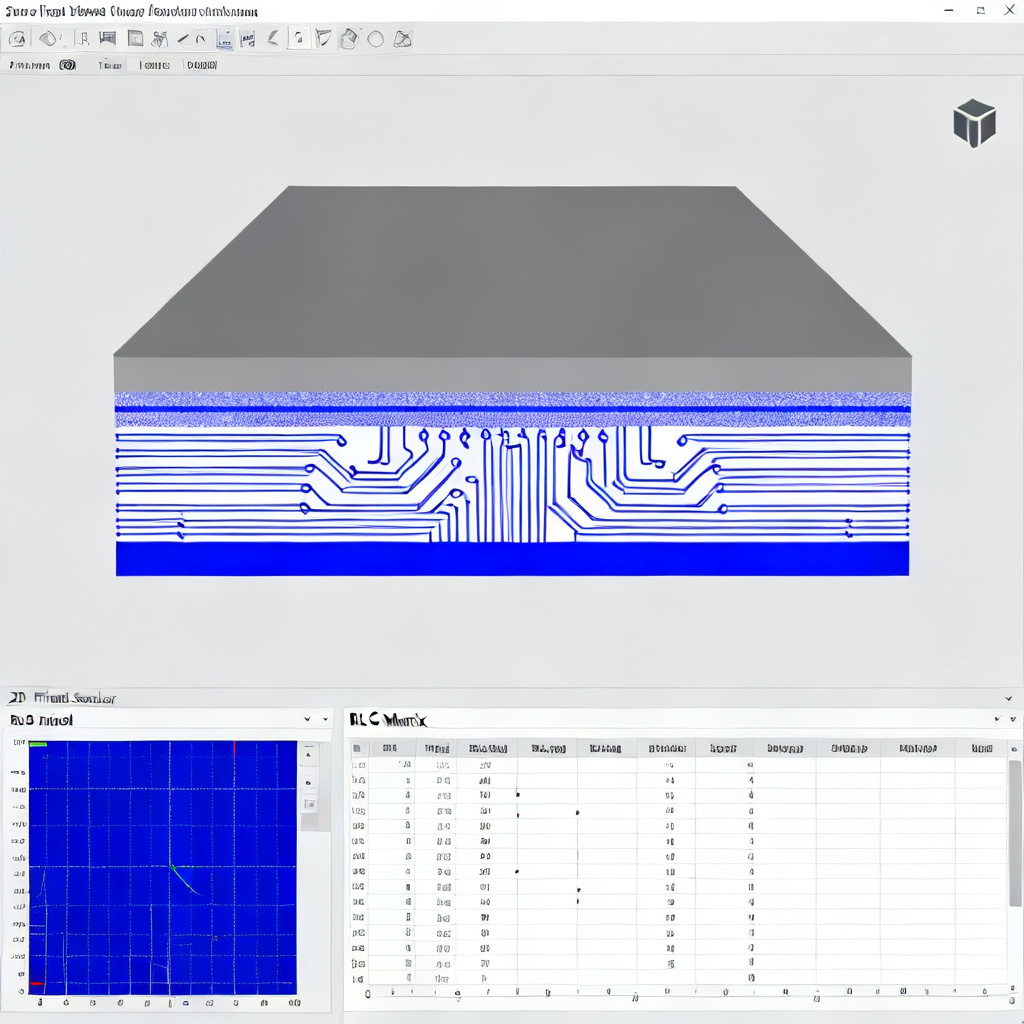Viewport: 1024px width, 1024px height.
Task: Open the last dropdown arrow in RLC Matrix header
Action: tap(1013, 719)
